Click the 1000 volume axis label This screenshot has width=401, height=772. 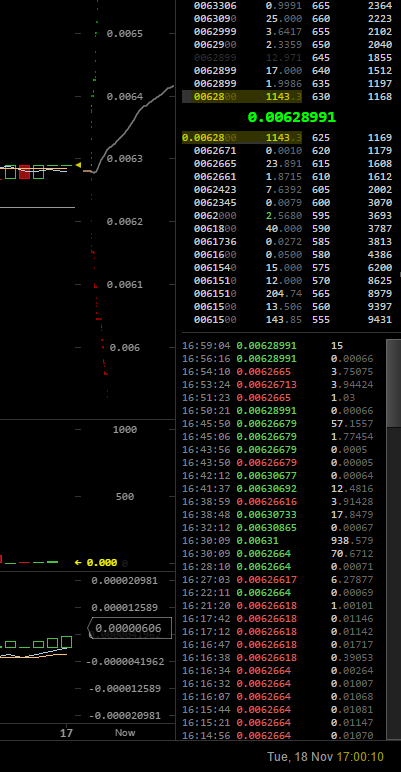pyautogui.click(x=125, y=430)
